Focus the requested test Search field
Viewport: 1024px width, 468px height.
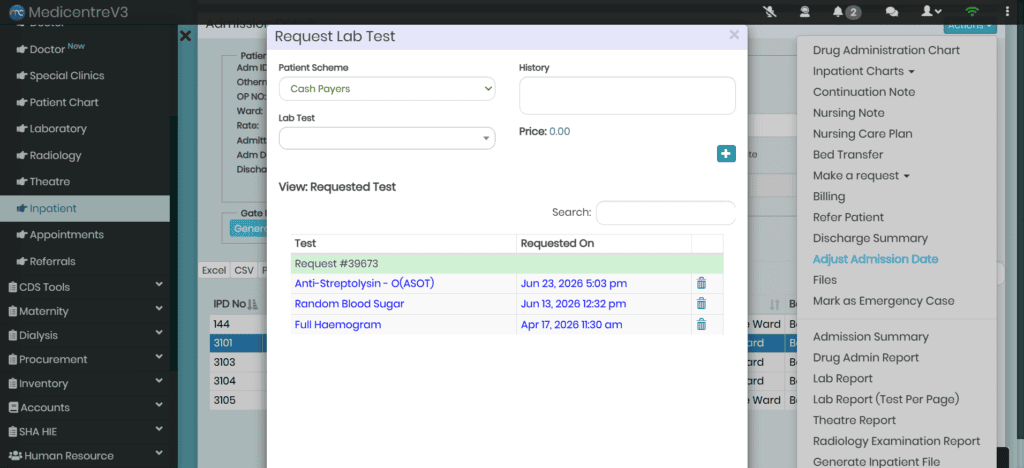pos(665,212)
